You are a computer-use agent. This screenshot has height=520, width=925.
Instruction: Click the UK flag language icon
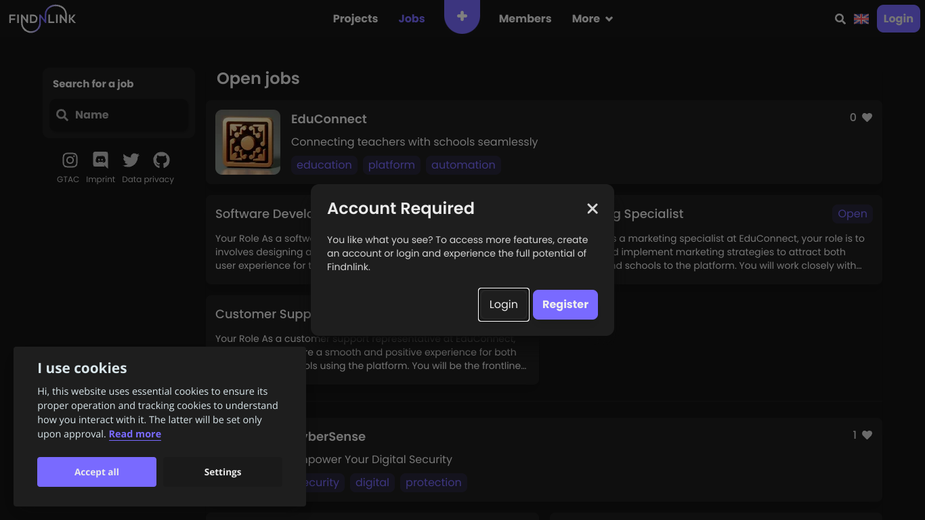click(861, 19)
